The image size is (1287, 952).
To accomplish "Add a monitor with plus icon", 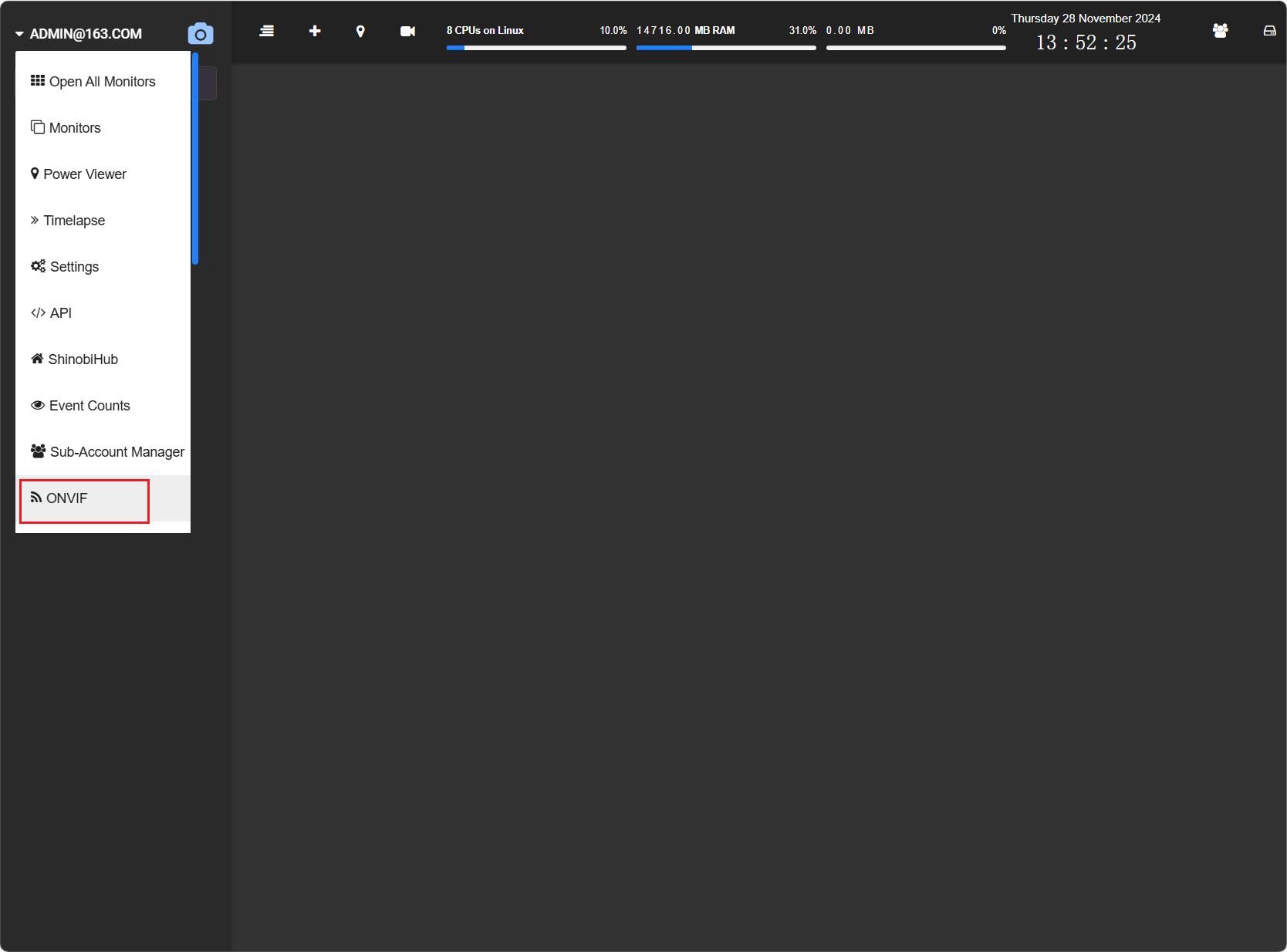I will 315,31.
